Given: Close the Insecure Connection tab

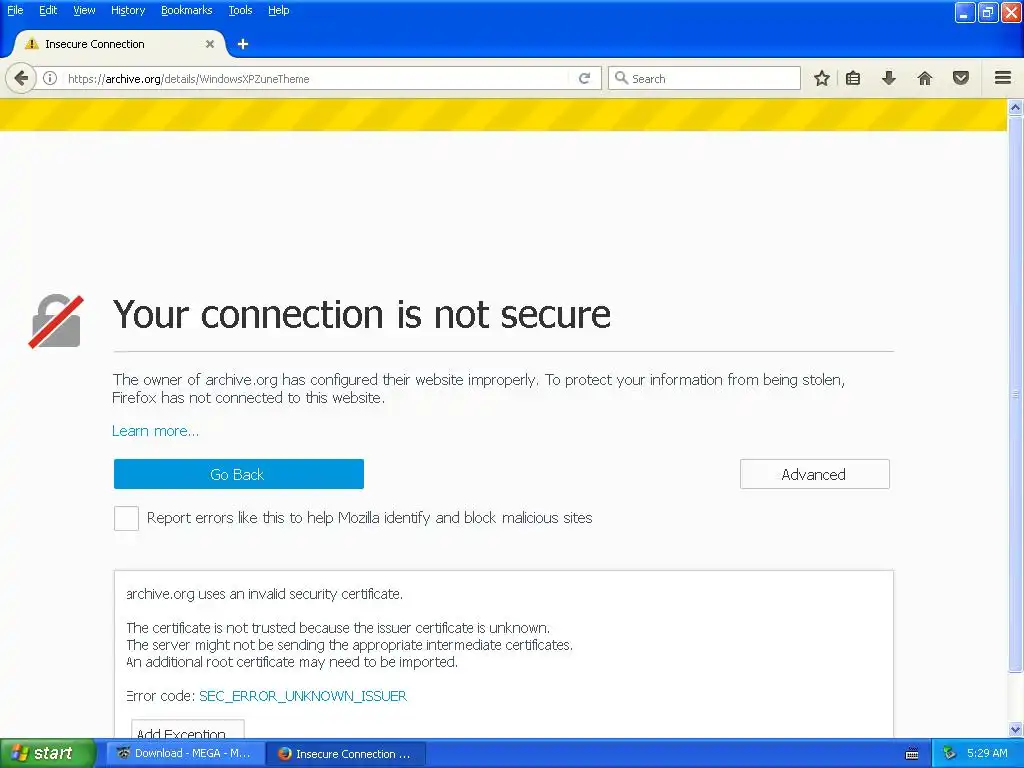Looking at the screenshot, I should point(210,44).
